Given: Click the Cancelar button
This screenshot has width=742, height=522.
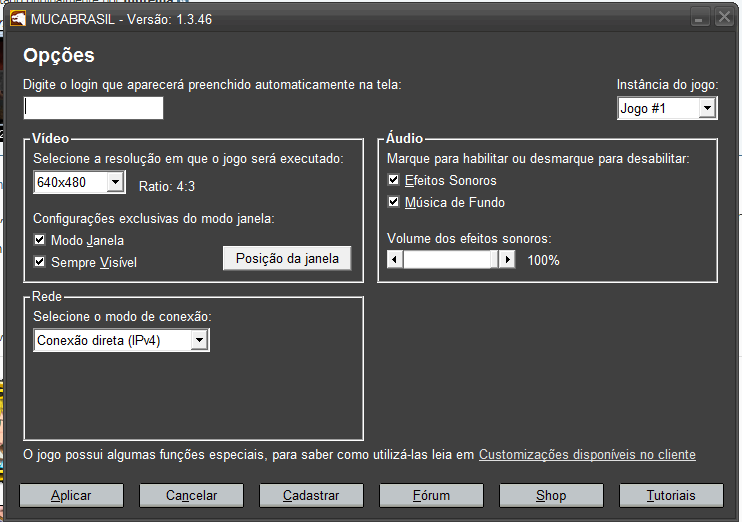Looking at the screenshot, I should point(191,496).
